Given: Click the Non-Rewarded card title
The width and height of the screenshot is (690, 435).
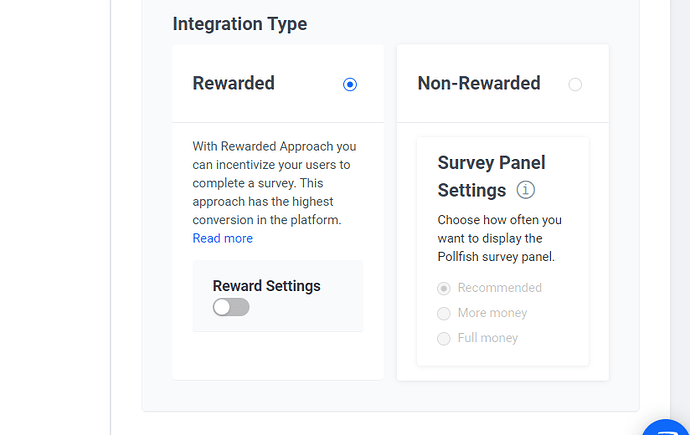Looking at the screenshot, I should [478, 83].
